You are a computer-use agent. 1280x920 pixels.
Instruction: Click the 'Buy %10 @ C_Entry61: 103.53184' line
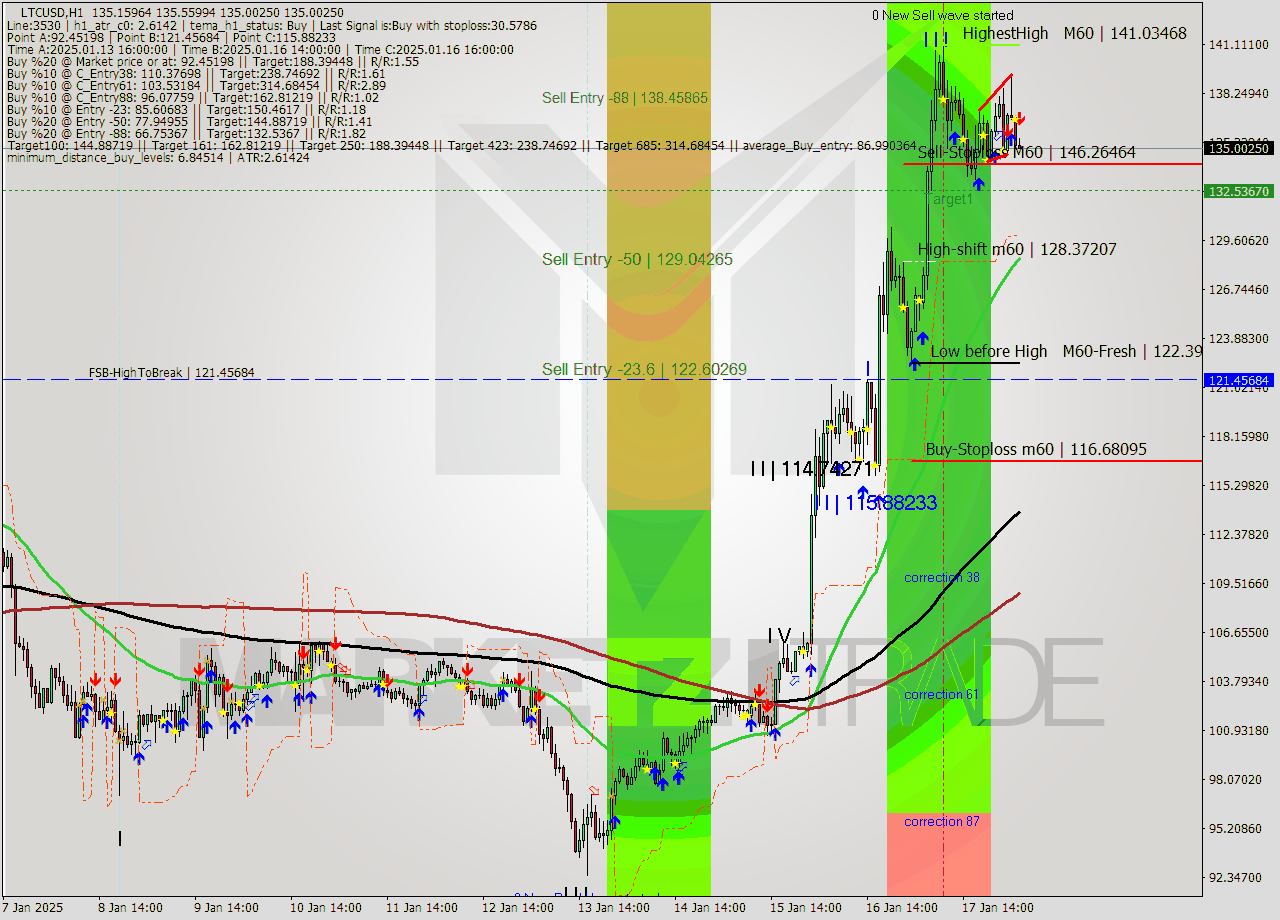pyautogui.click(x=196, y=85)
